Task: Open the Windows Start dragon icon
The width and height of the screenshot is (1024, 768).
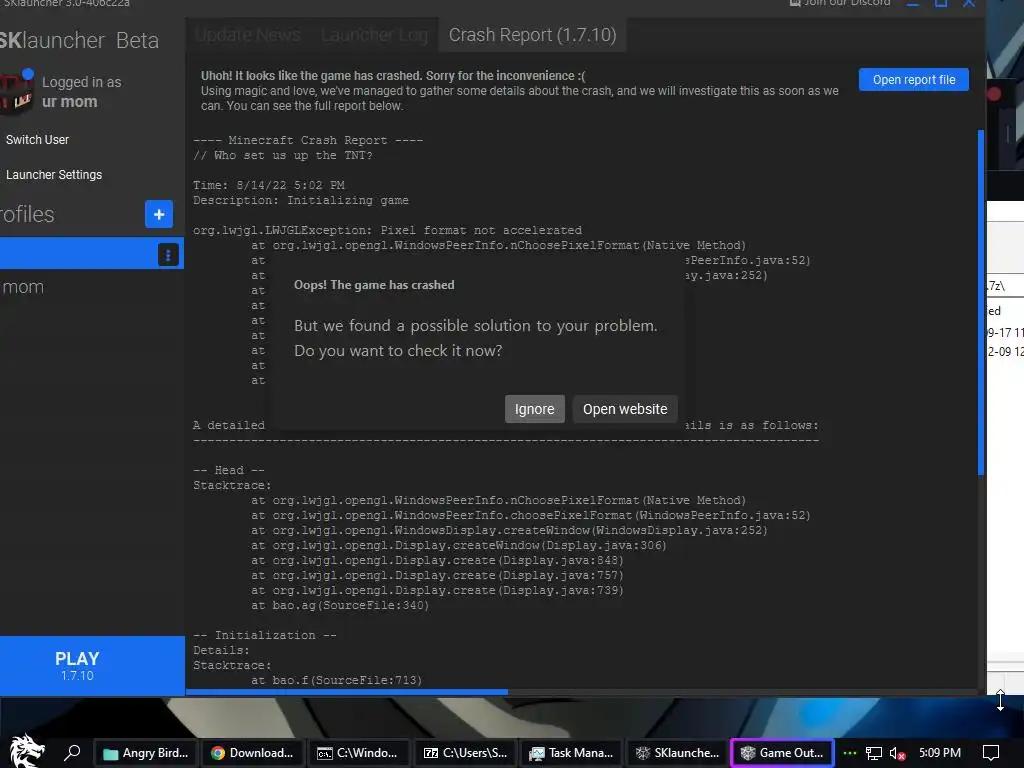Action: 27,751
